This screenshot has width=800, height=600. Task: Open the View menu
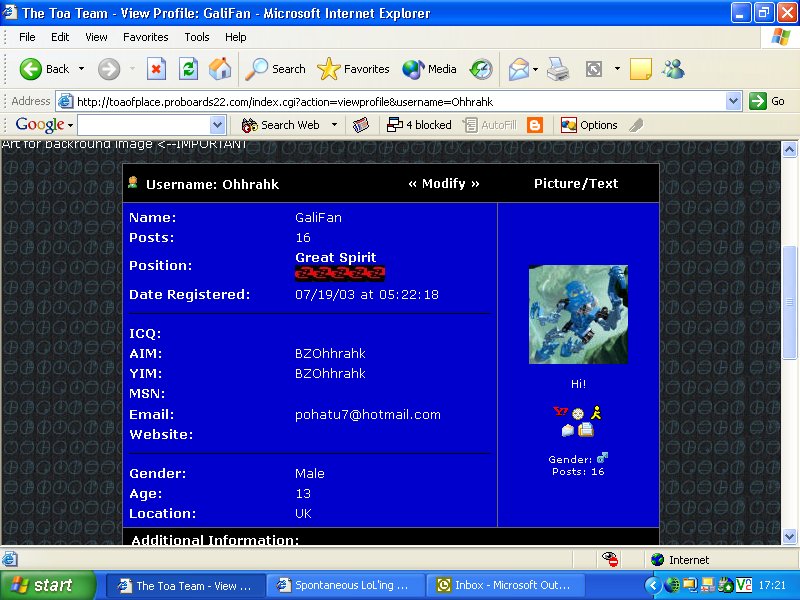(x=96, y=37)
